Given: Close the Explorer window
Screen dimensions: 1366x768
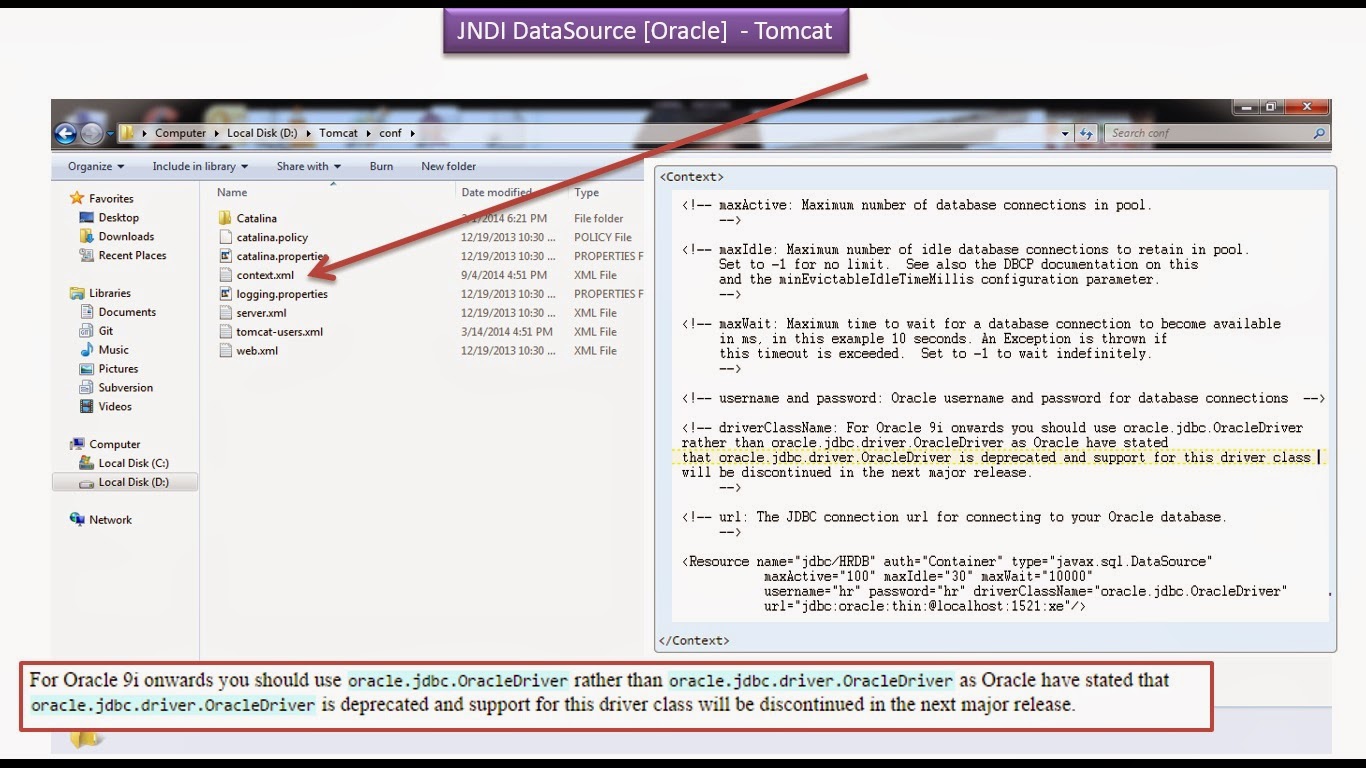Looking at the screenshot, I should pyautogui.click(x=1307, y=107).
